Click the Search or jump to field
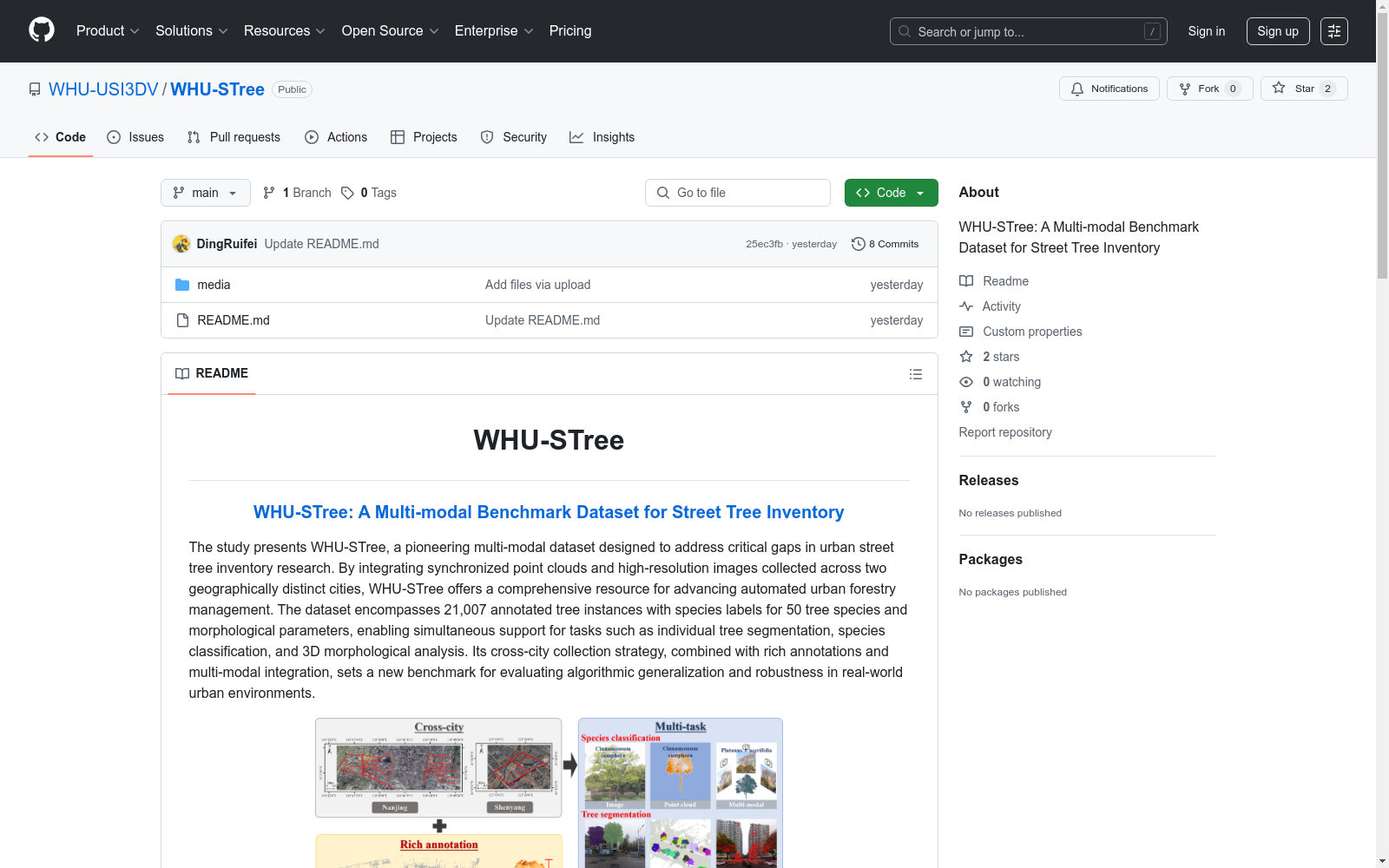This screenshot has height=868, width=1389. point(1029,31)
